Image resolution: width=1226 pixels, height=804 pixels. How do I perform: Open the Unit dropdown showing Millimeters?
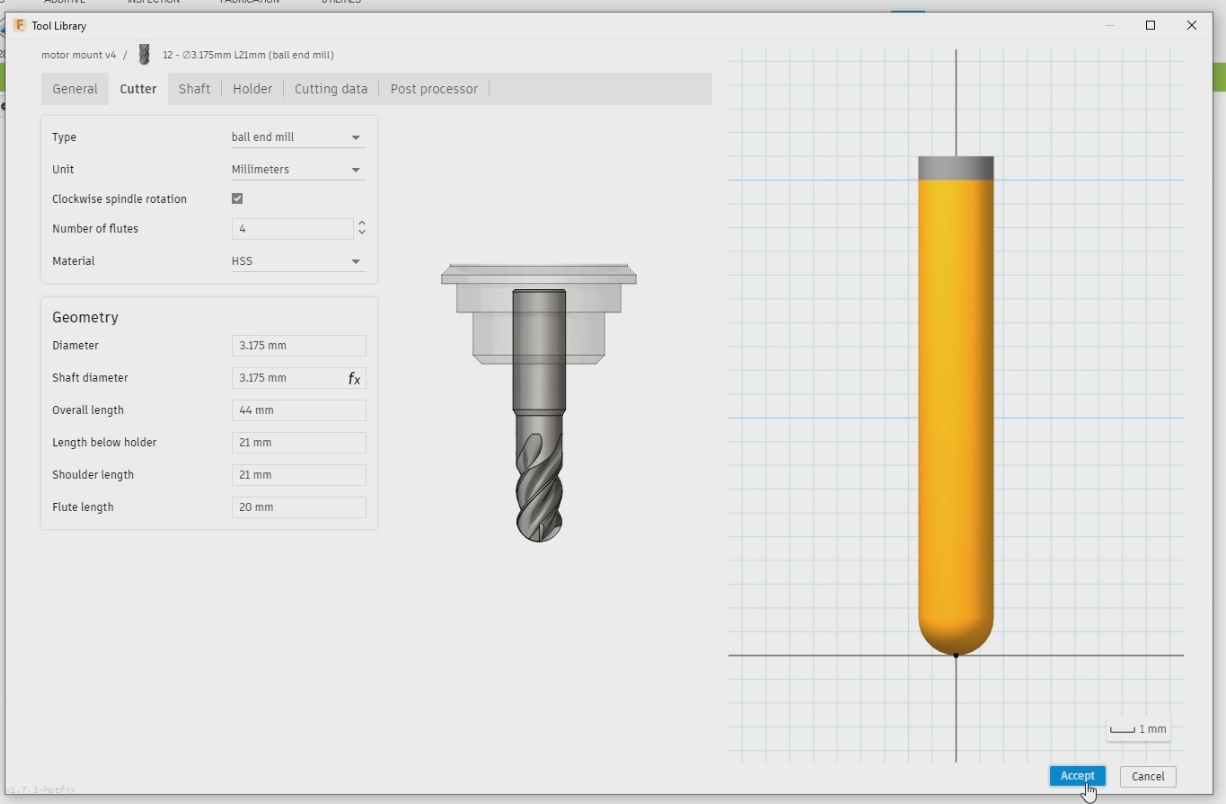pyautogui.click(x=298, y=169)
